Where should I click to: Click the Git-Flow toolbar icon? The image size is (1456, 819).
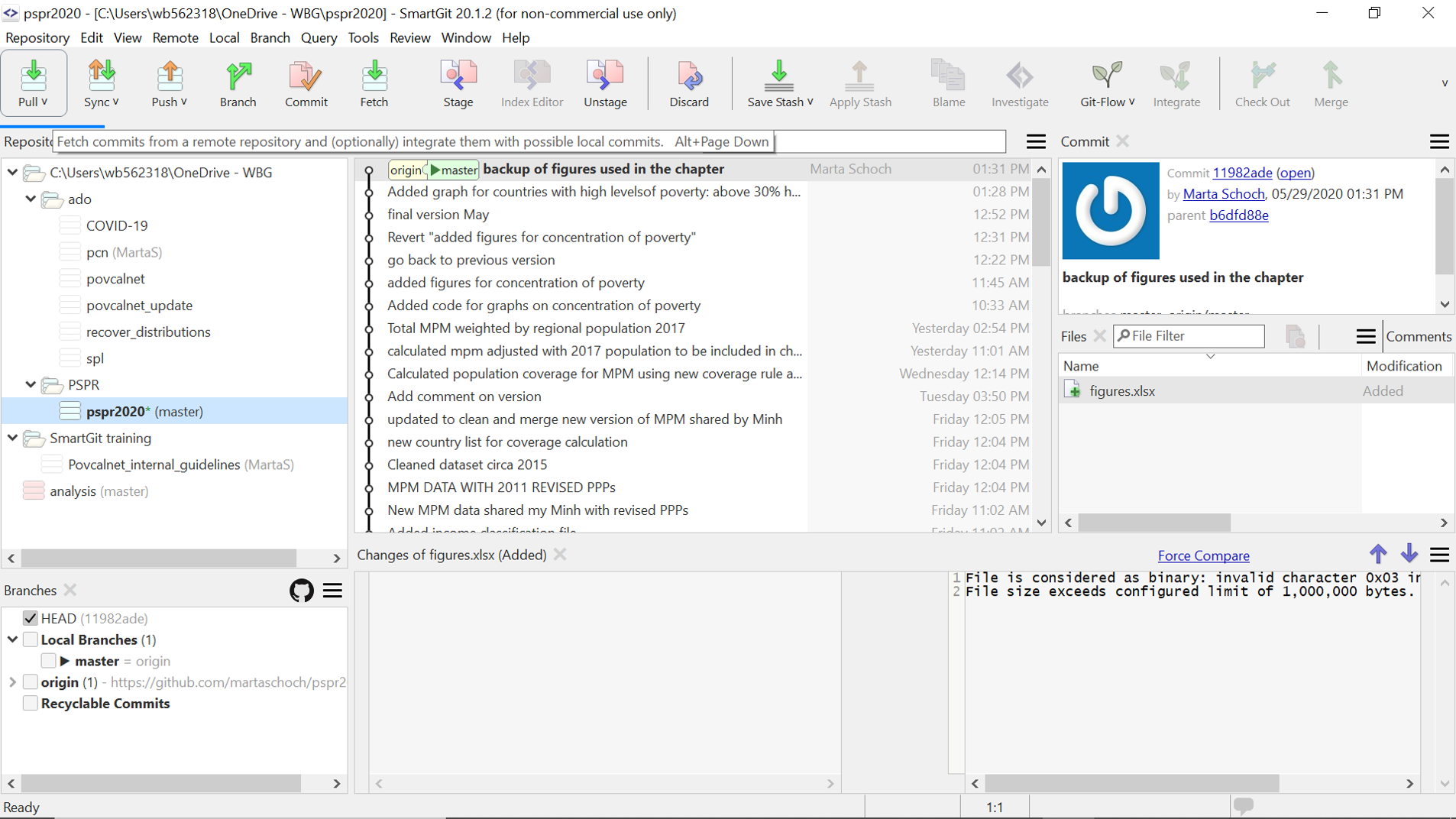1107,76
